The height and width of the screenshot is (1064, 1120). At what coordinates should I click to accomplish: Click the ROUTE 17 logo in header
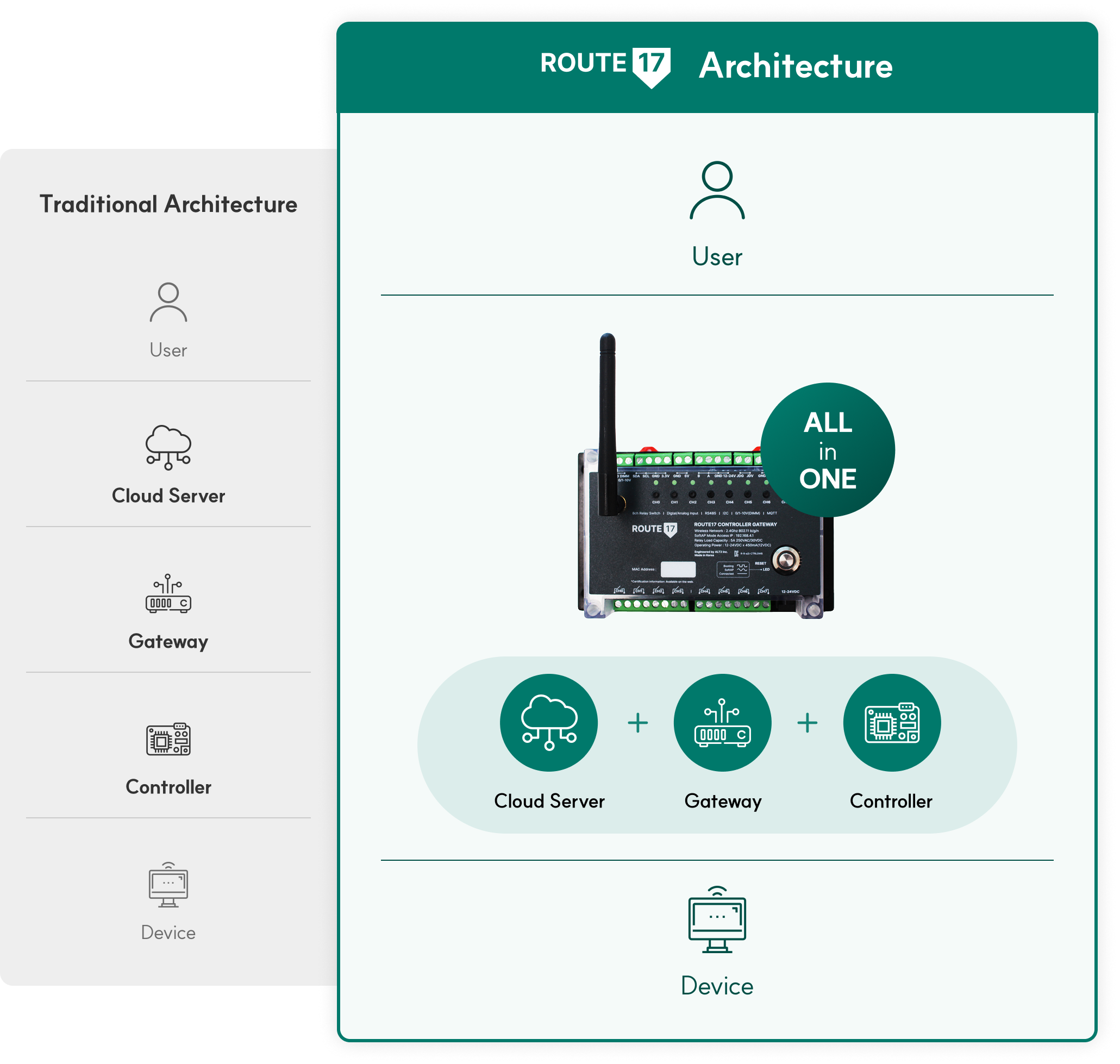point(605,65)
